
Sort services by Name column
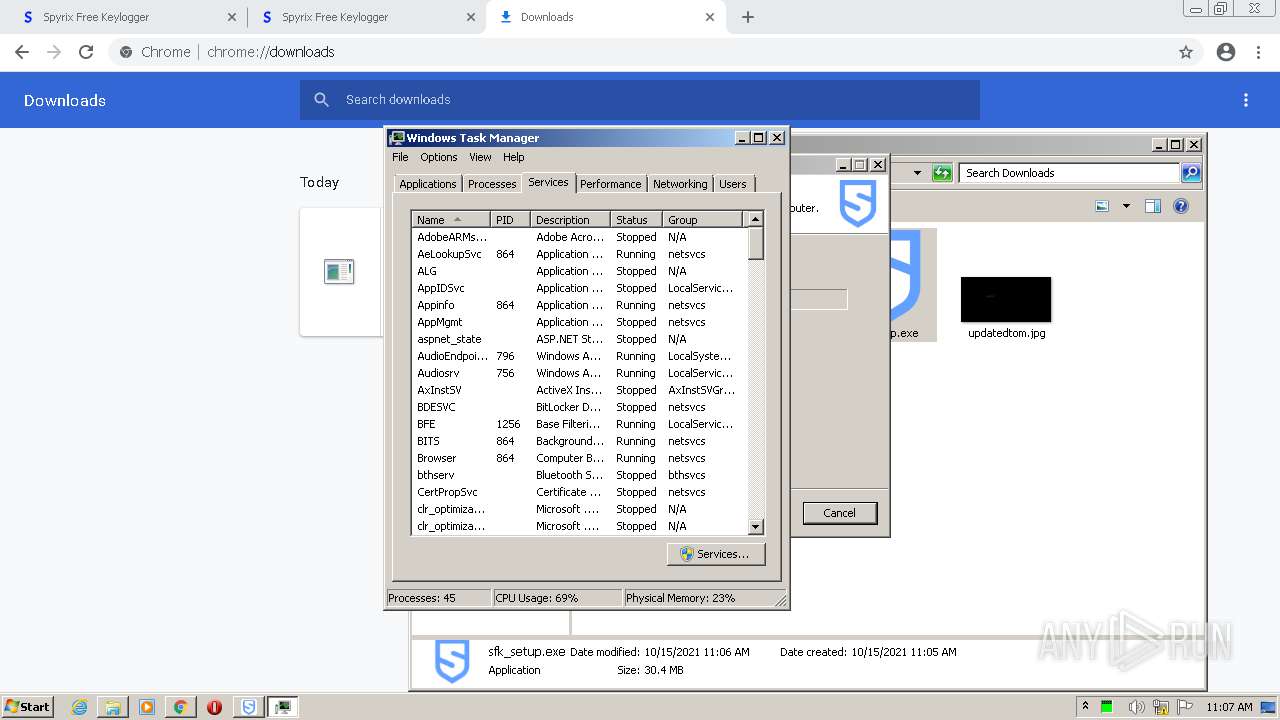(451, 220)
